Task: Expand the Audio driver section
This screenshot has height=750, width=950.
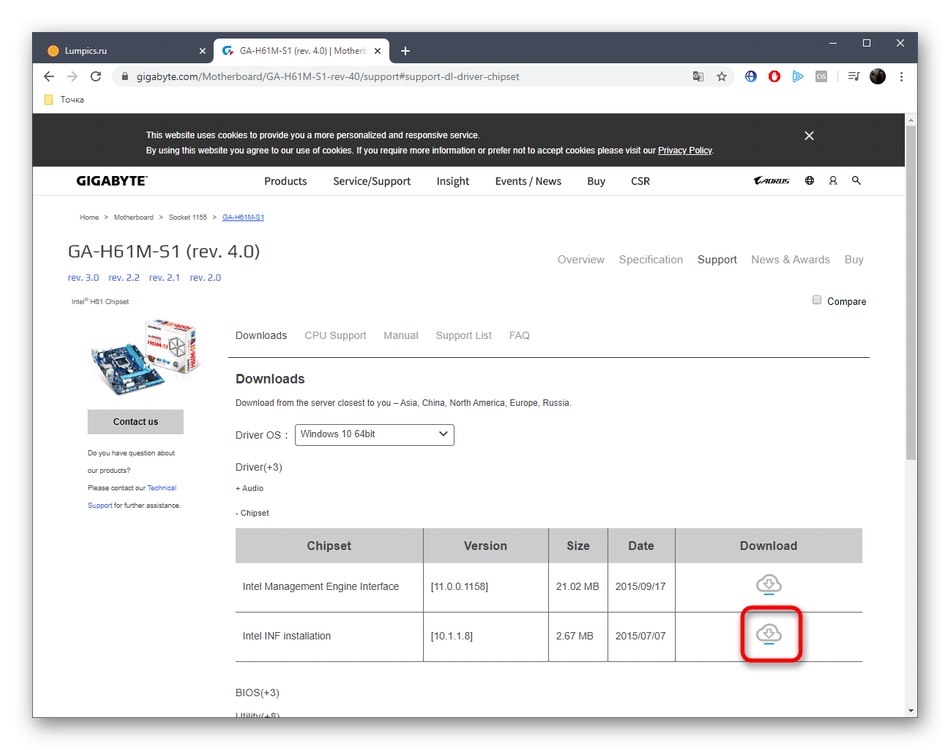Action: pyautogui.click(x=249, y=488)
